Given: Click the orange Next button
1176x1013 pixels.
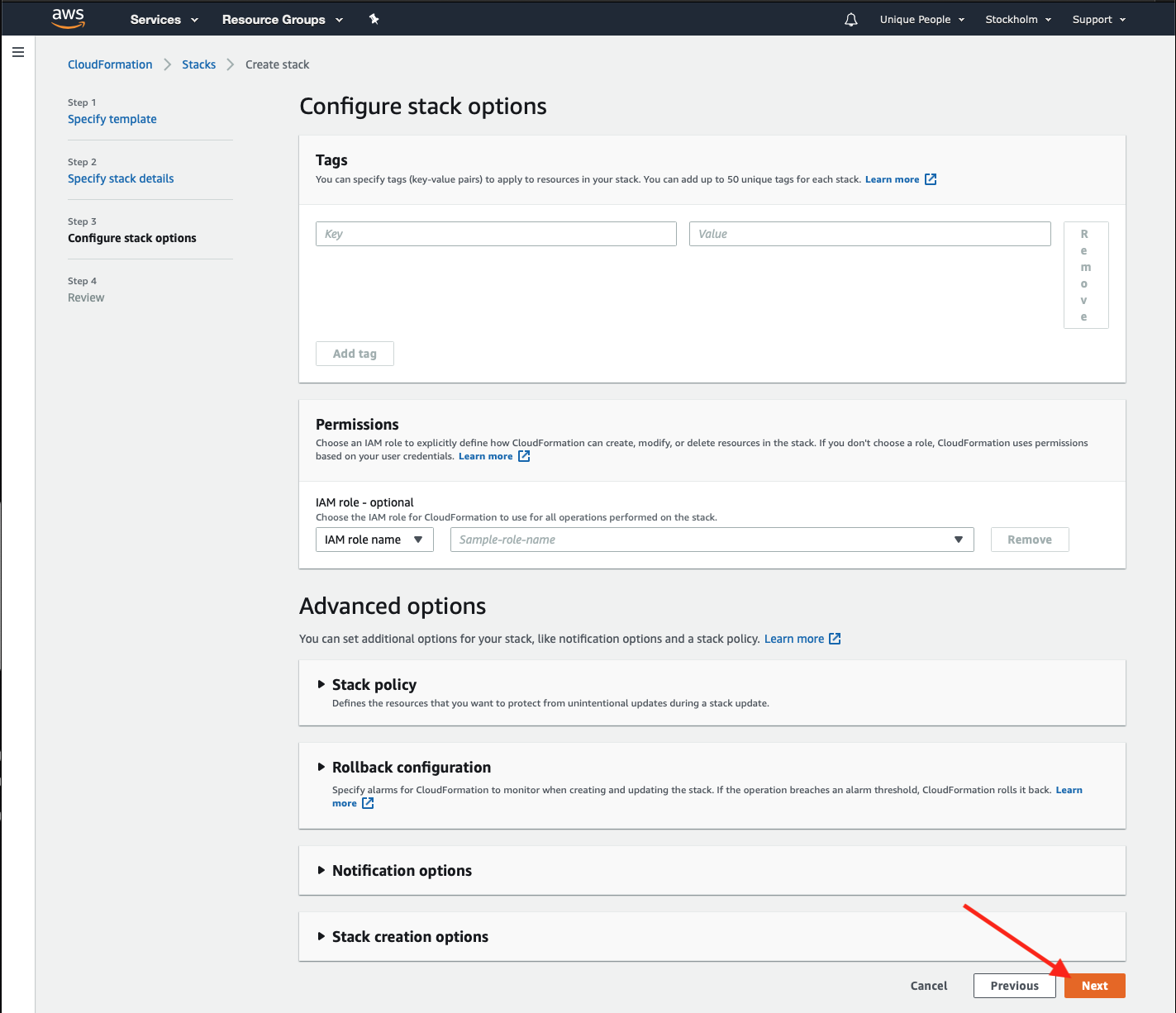Looking at the screenshot, I should [1095, 986].
